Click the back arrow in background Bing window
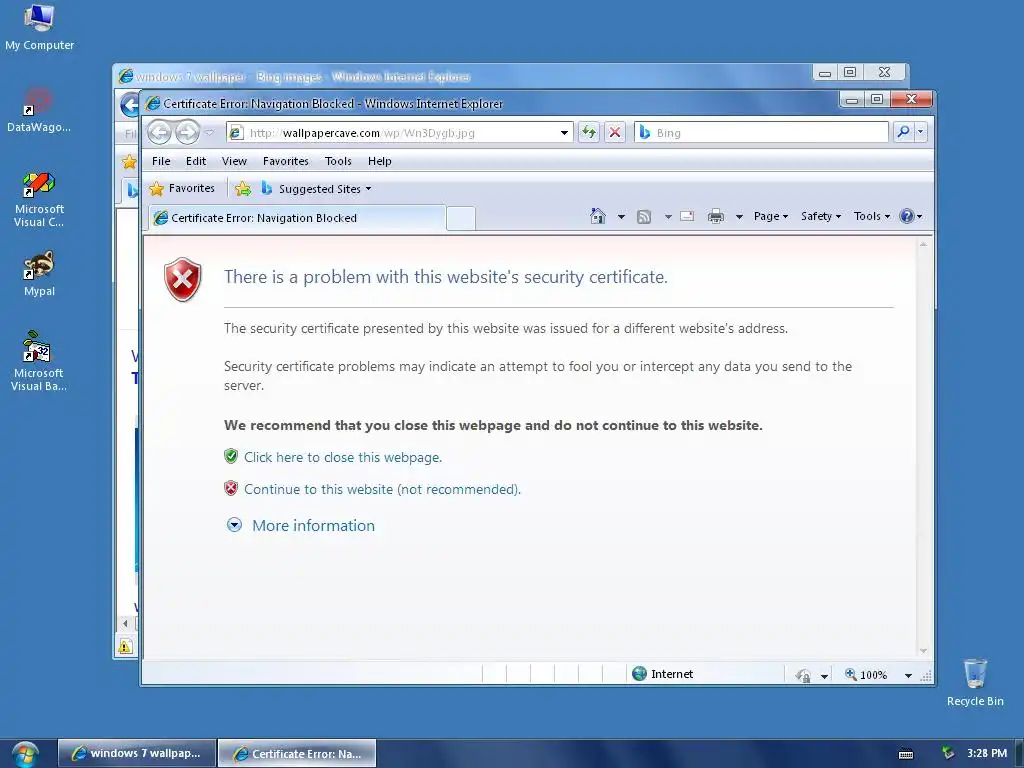Viewport: 1024px width, 768px height. [x=129, y=104]
